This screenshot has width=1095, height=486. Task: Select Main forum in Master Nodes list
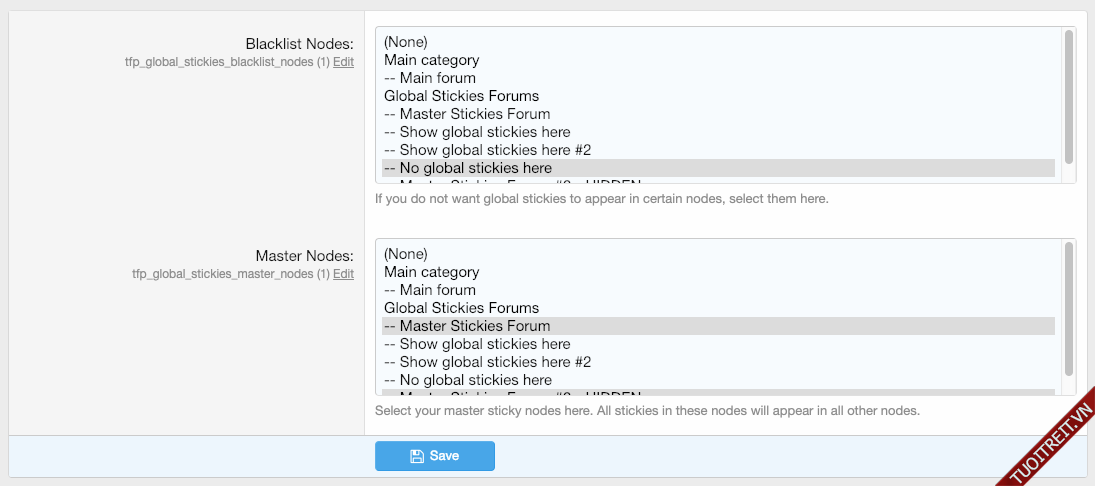coord(430,290)
